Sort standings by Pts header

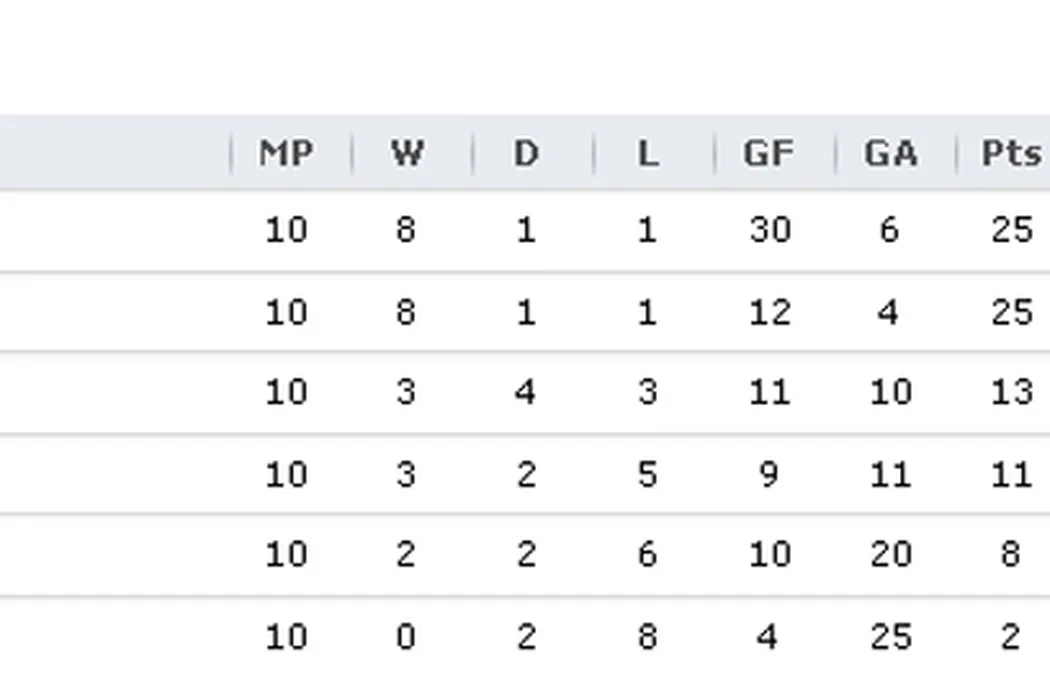coord(1010,154)
